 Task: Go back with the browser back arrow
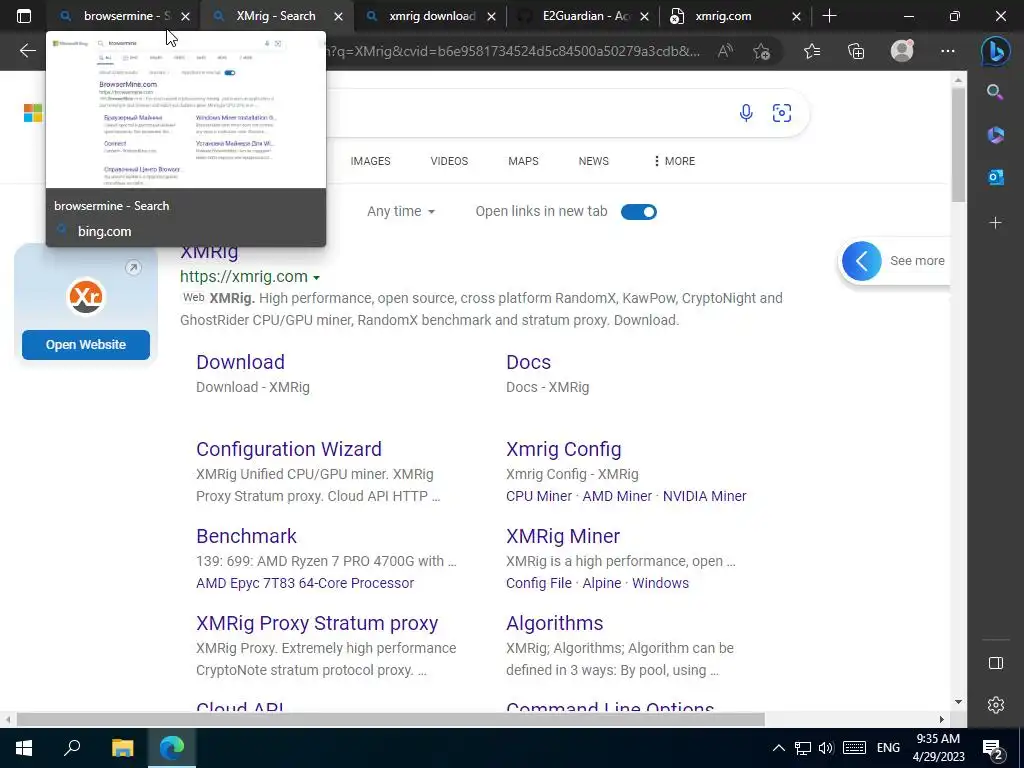27,50
